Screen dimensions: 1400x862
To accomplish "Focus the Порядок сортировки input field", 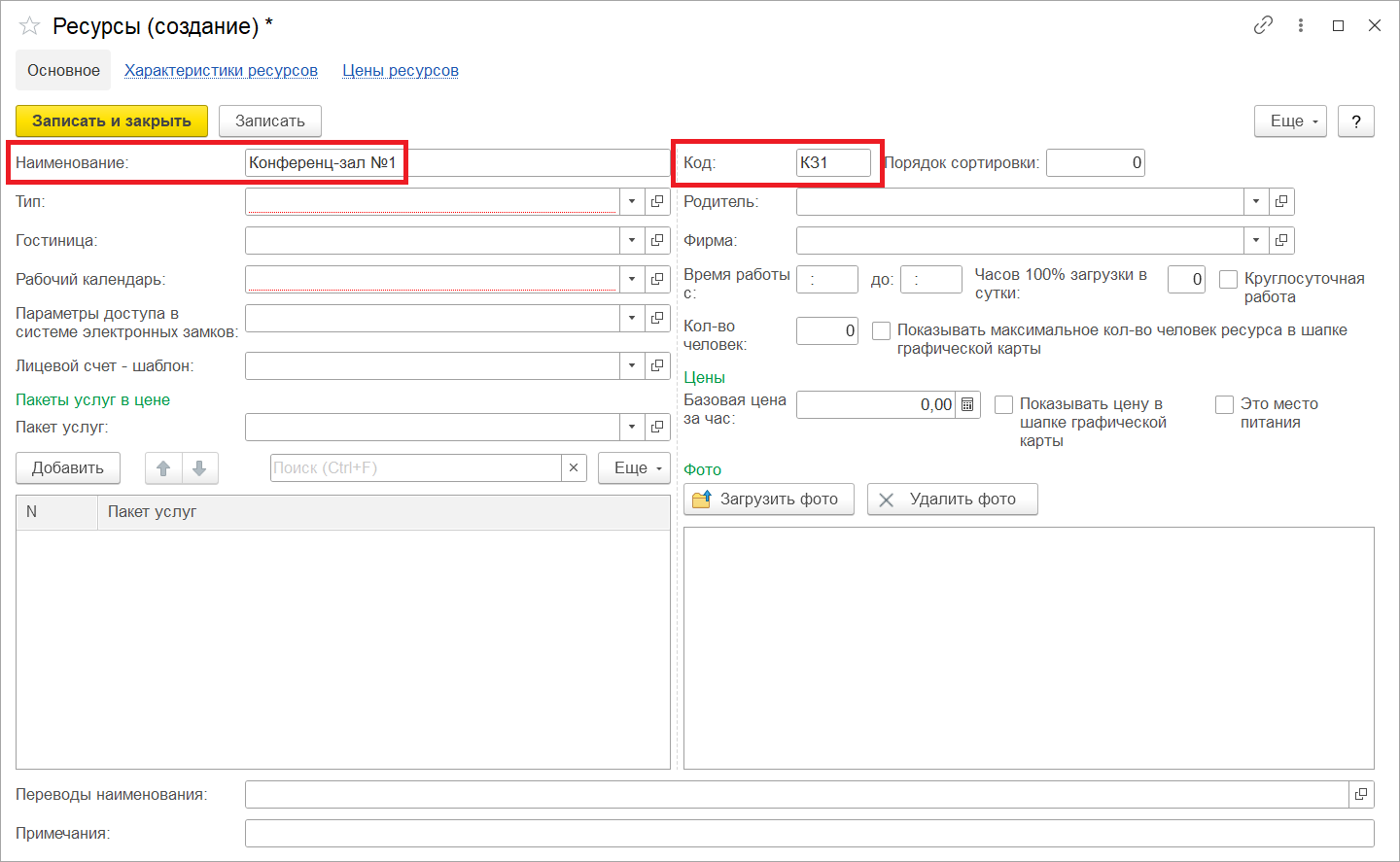I will 1096,162.
